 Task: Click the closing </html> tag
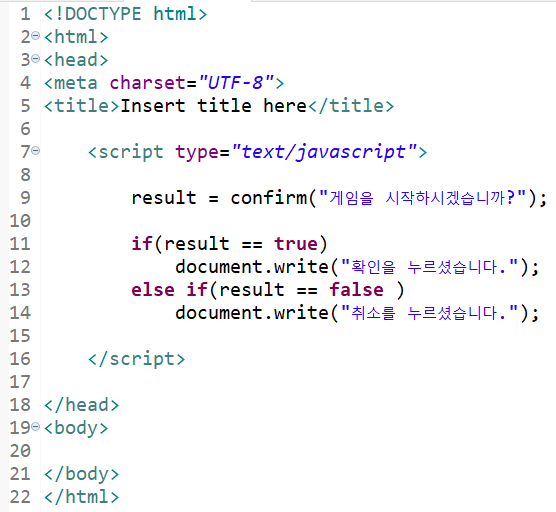tap(82, 497)
